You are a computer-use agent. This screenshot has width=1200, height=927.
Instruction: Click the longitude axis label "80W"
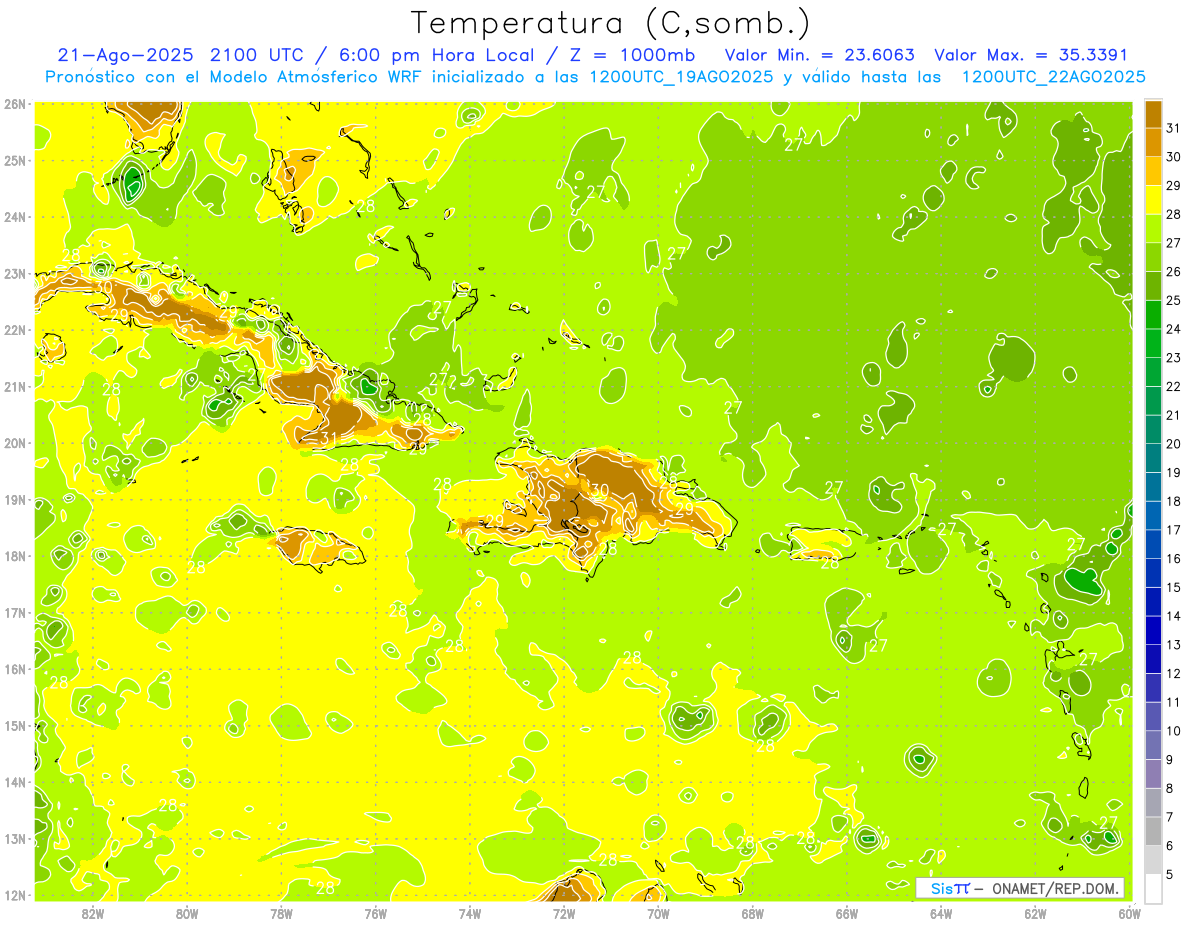coord(187,913)
